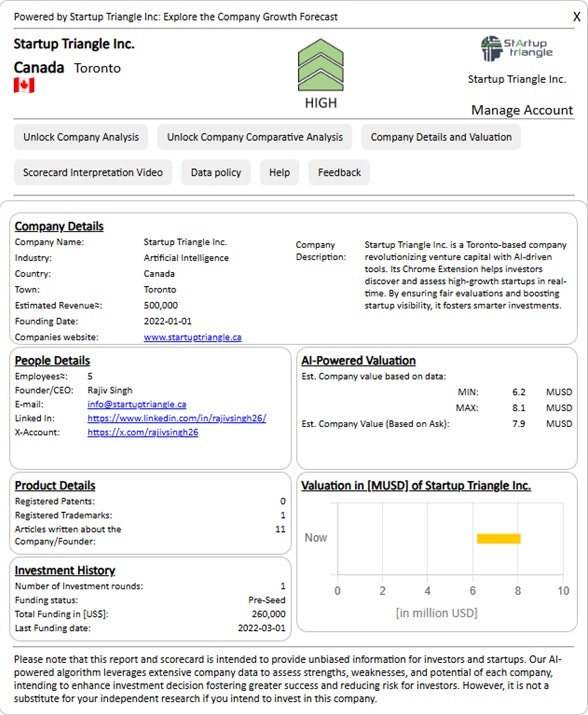Click the AI-Powered Valuation heading

358,360
